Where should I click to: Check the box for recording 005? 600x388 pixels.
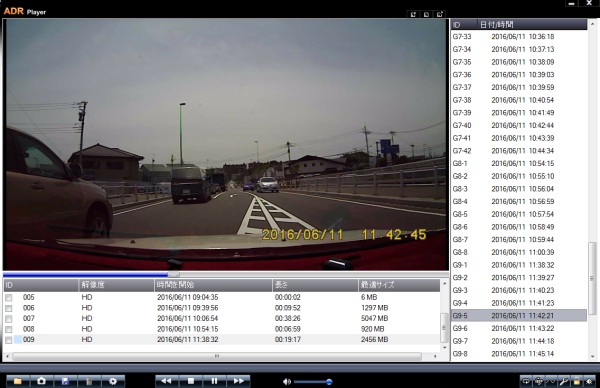(9, 298)
